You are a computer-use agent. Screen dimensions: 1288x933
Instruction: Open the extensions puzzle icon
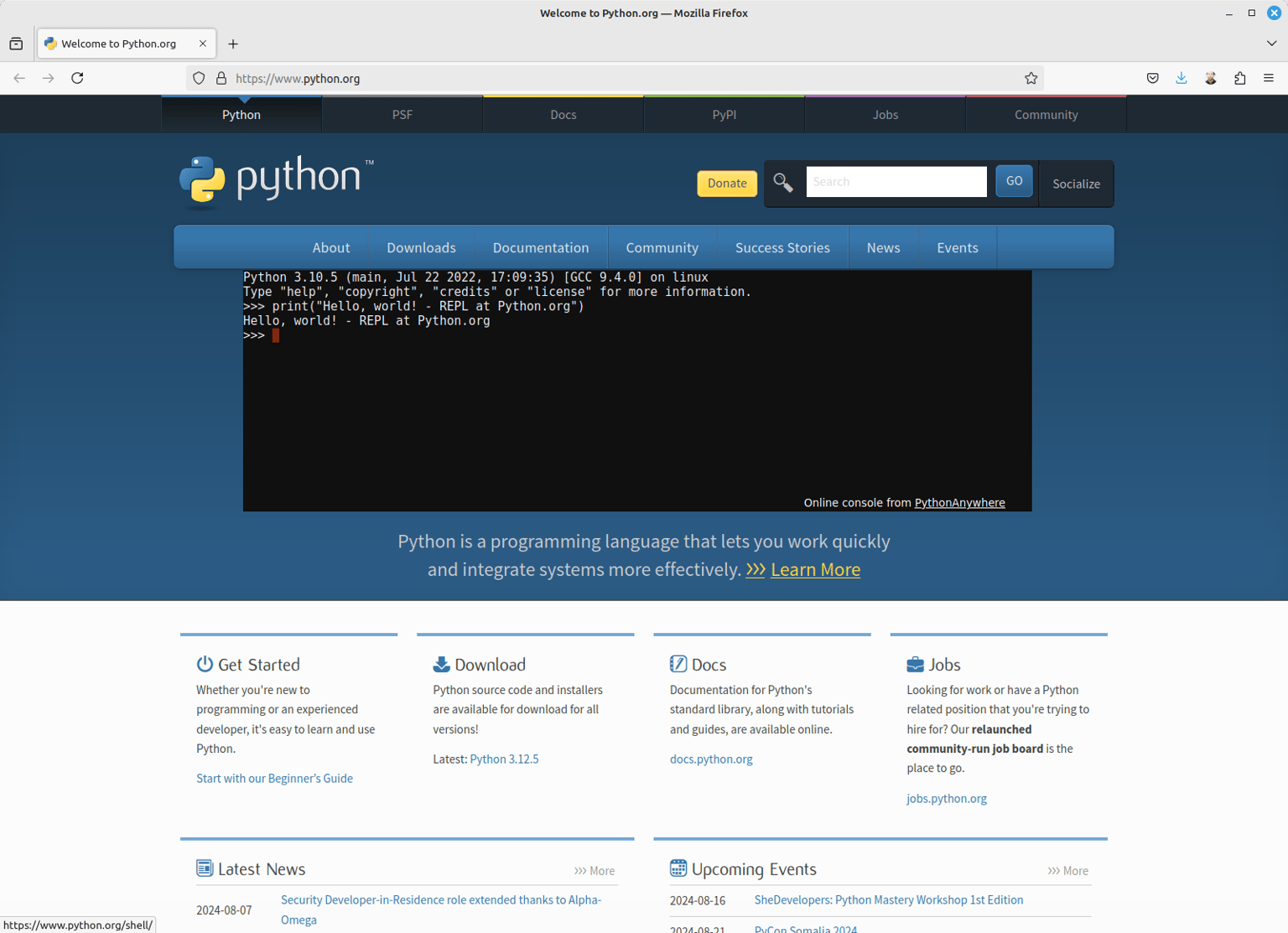click(x=1239, y=78)
